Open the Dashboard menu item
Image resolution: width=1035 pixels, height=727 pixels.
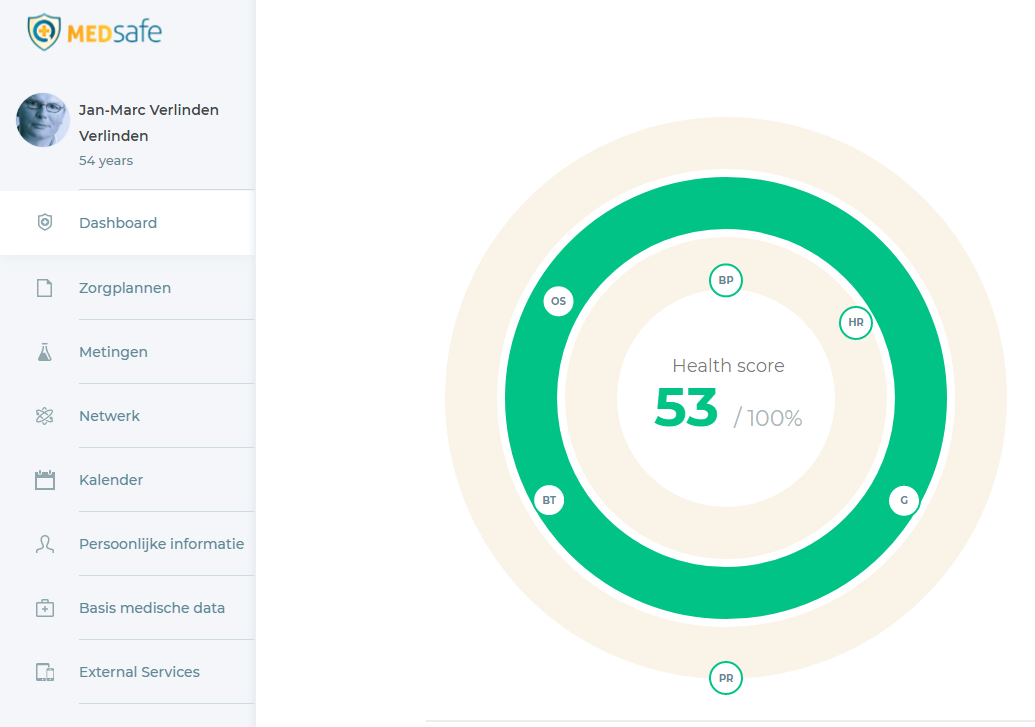pos(118,223)
